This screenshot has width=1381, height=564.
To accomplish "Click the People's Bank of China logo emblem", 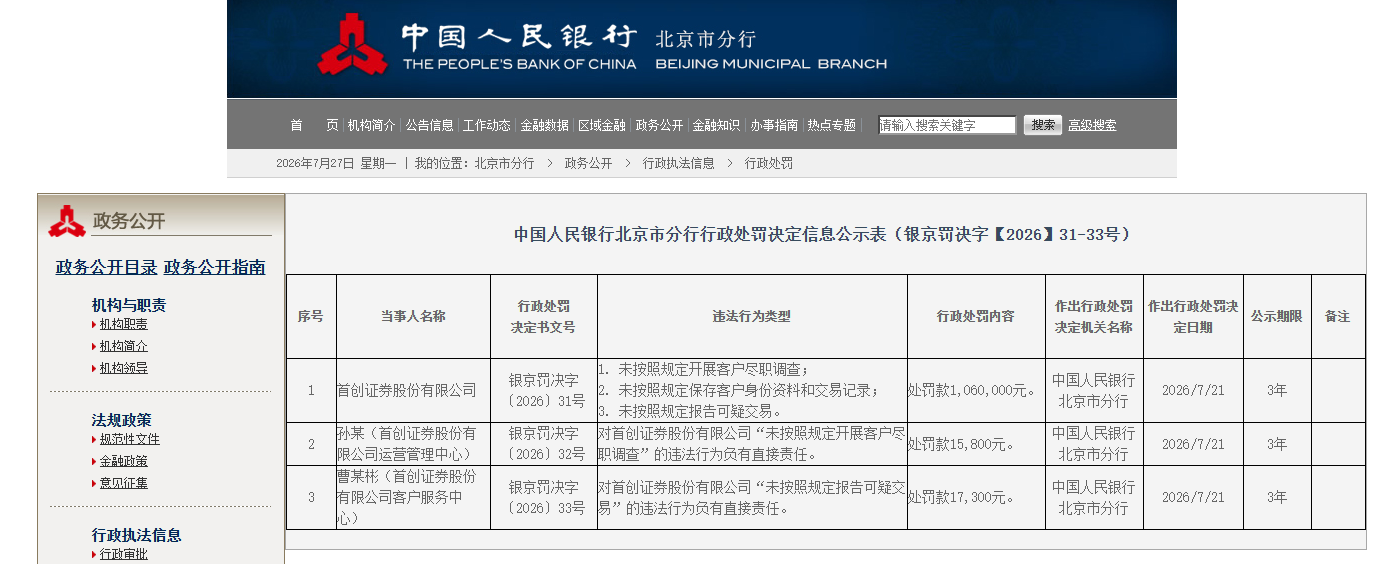I will (x=352, y=45).
